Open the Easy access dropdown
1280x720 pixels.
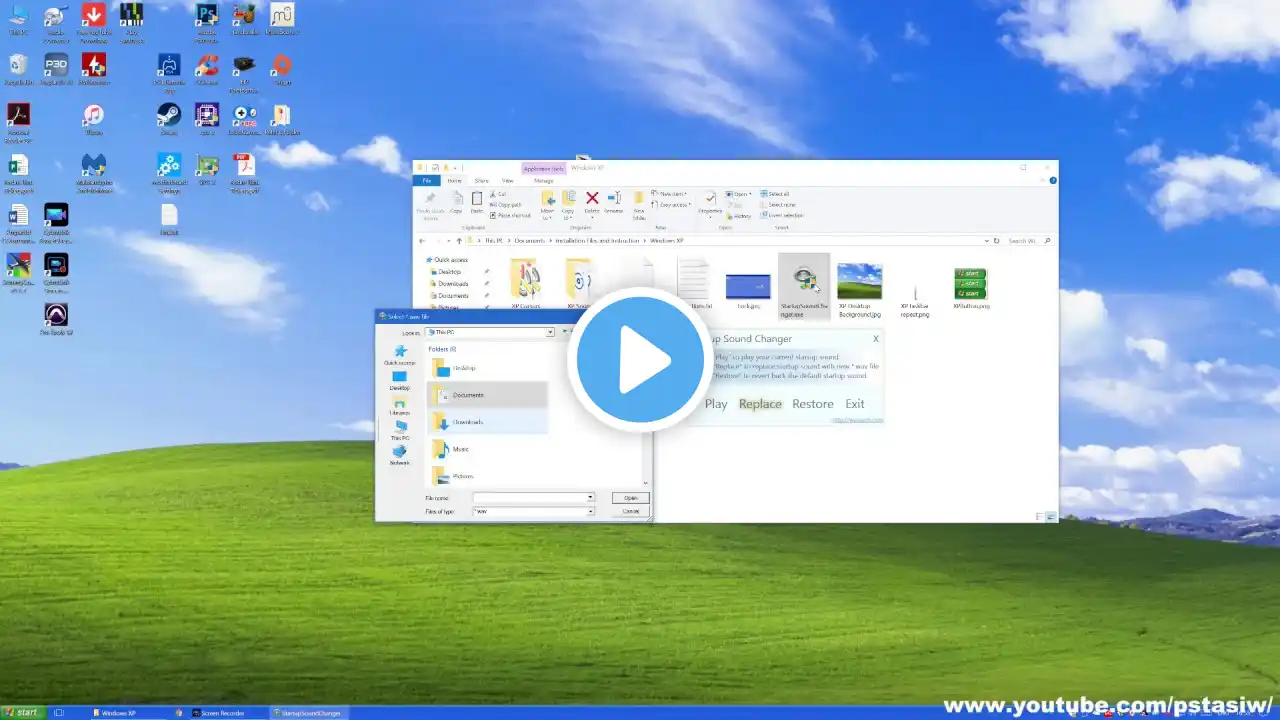point(670,205)
